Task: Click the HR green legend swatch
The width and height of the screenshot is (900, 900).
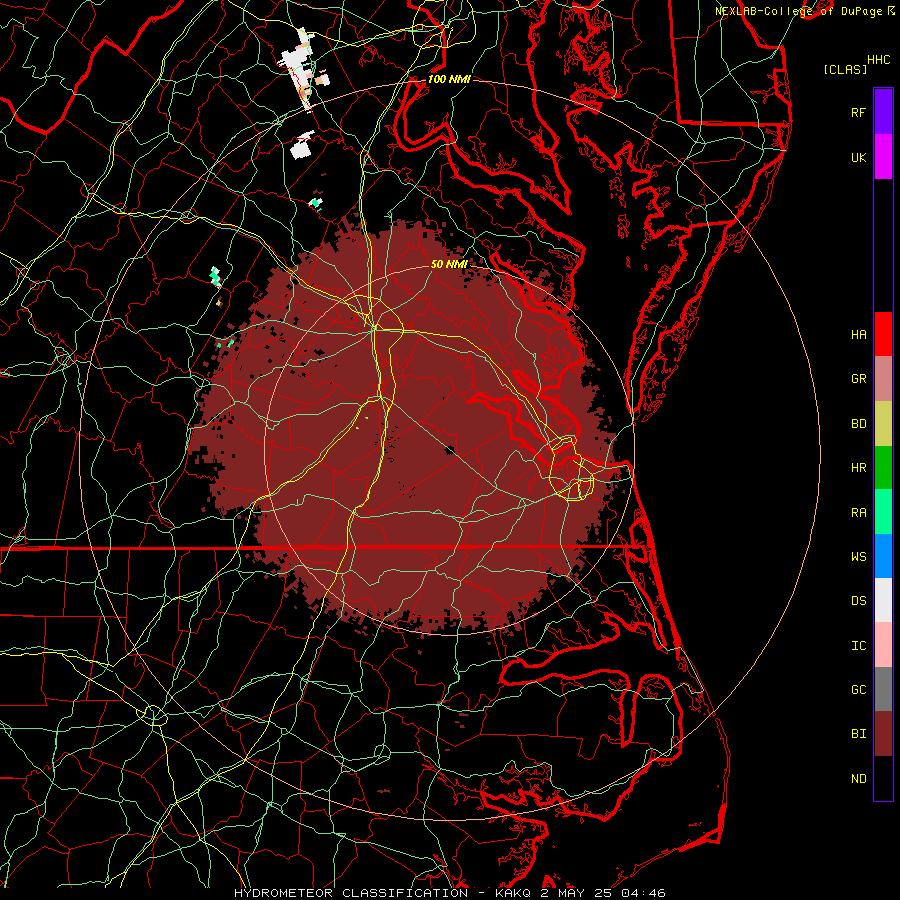Action: (883, 468)
